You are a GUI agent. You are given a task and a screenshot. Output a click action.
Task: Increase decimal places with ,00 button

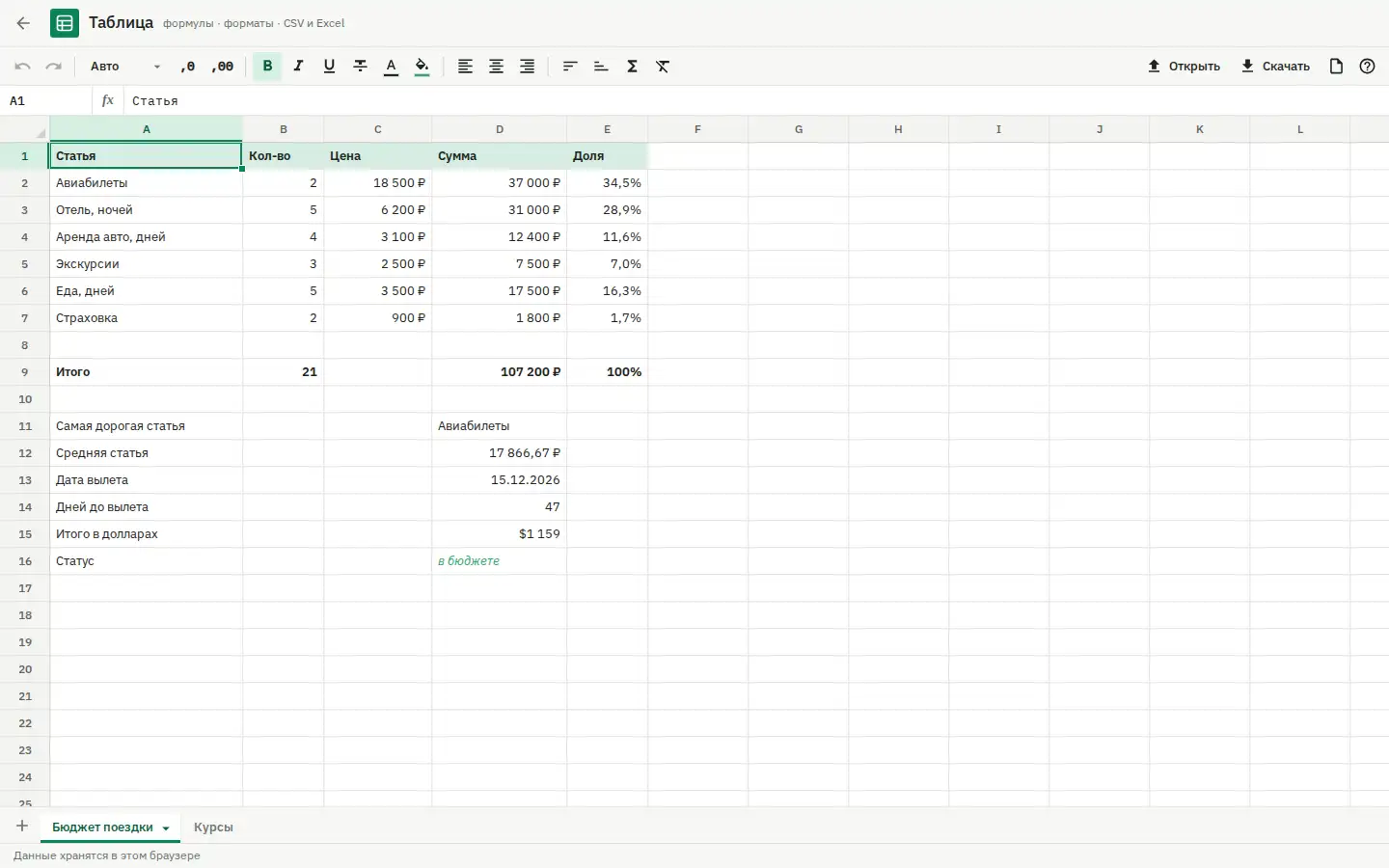tap(223, 67)
